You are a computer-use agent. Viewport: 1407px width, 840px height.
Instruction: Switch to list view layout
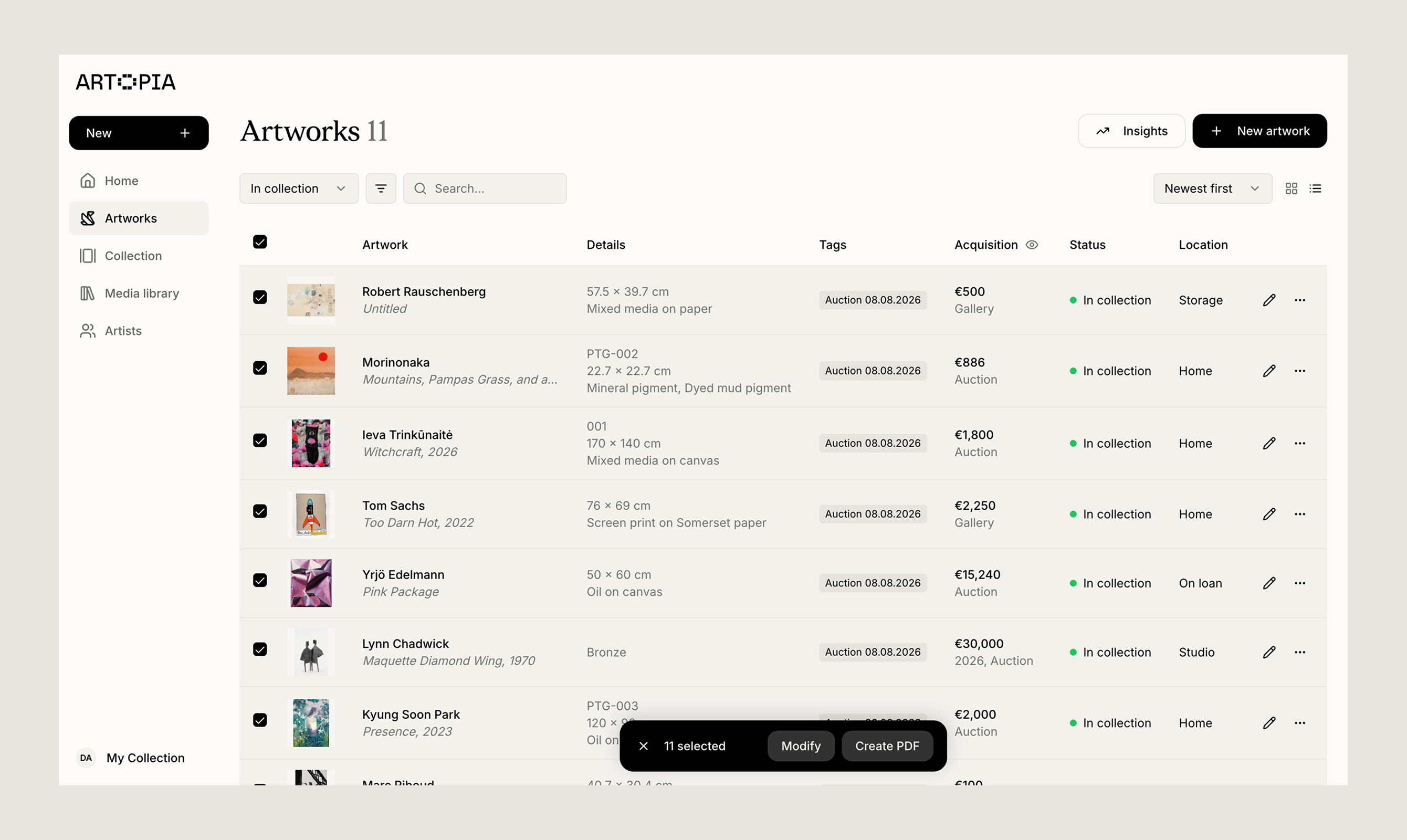[x=1315, y=188]
